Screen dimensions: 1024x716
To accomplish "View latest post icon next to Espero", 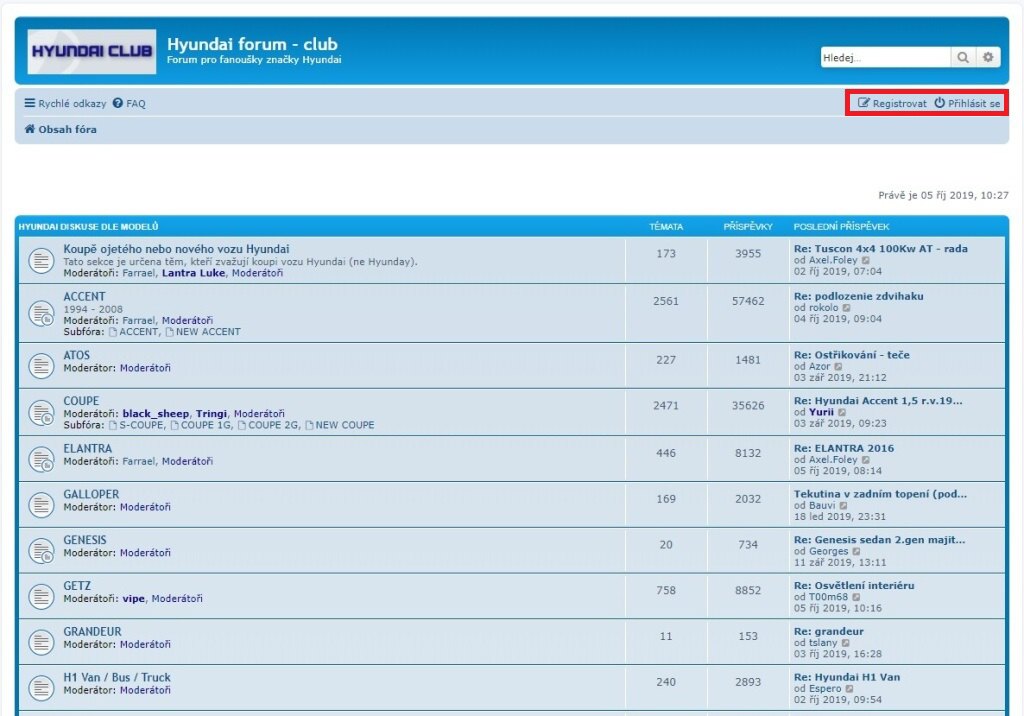I will coord(850,689).
